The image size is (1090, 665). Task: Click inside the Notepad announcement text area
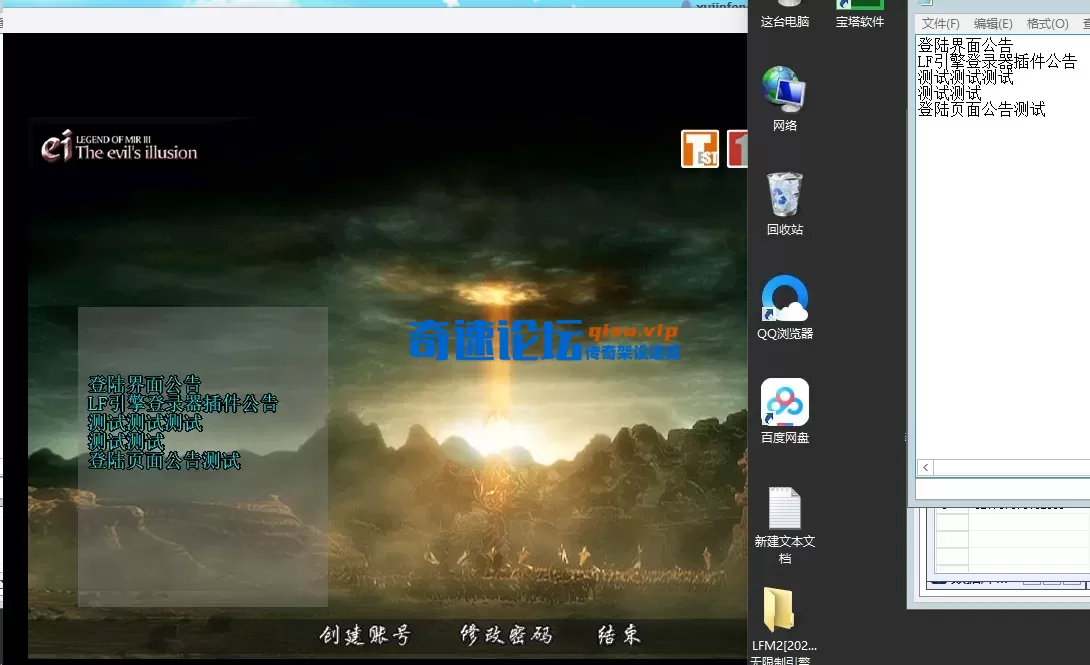1000,250
